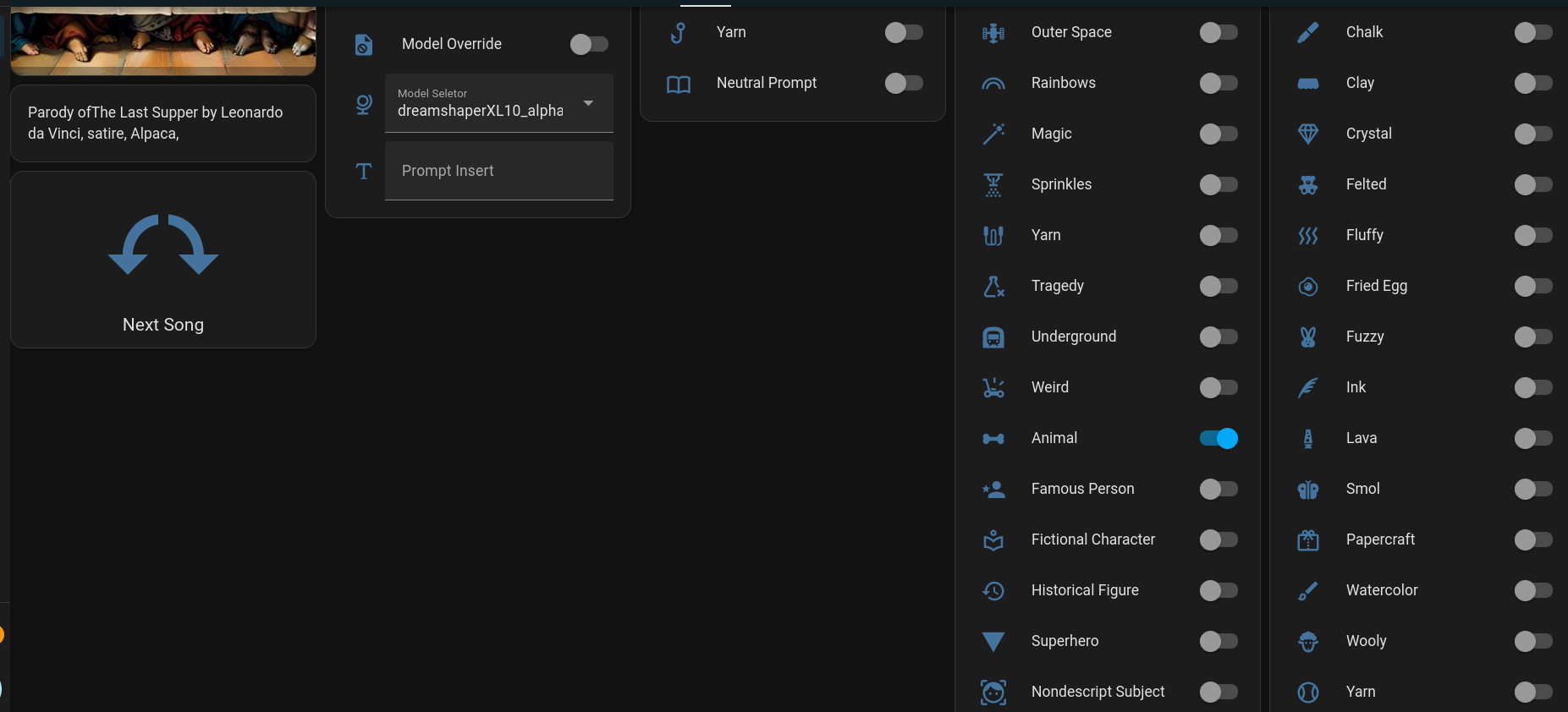Click the Outer Space satellite icon
Image resolution: width=1568 pixels, height=712 pixels.
click(993, 33)
